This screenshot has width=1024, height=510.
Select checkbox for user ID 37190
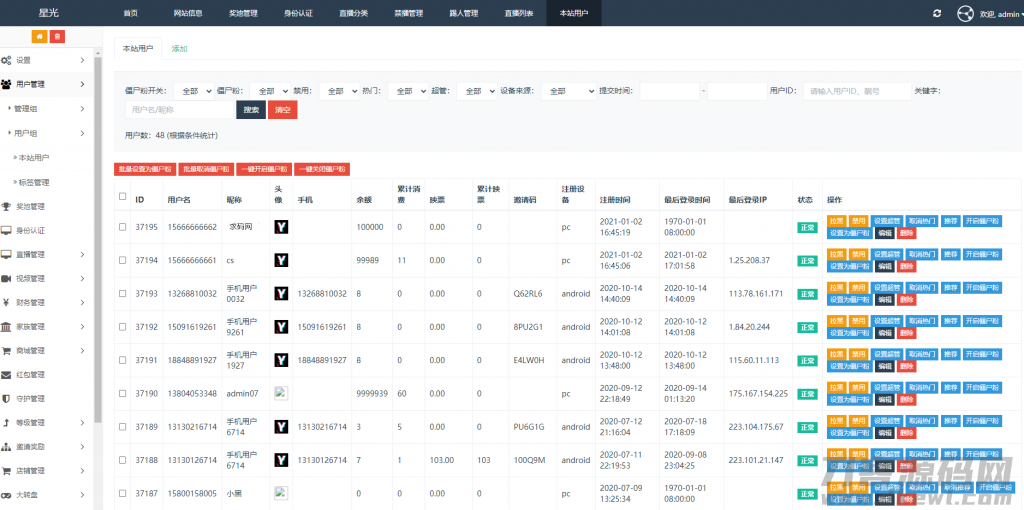(x=123, y=394)
